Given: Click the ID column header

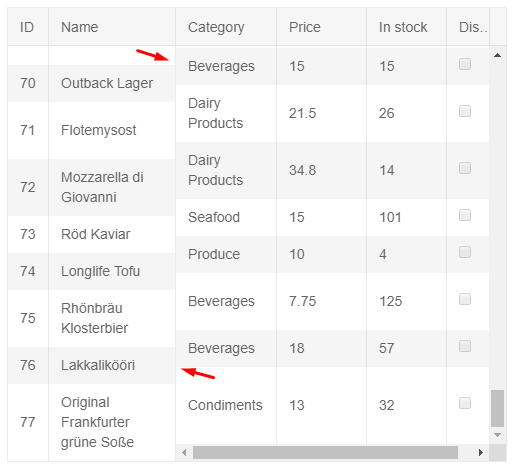Looking at the screenshot, I should pos(28,27).
